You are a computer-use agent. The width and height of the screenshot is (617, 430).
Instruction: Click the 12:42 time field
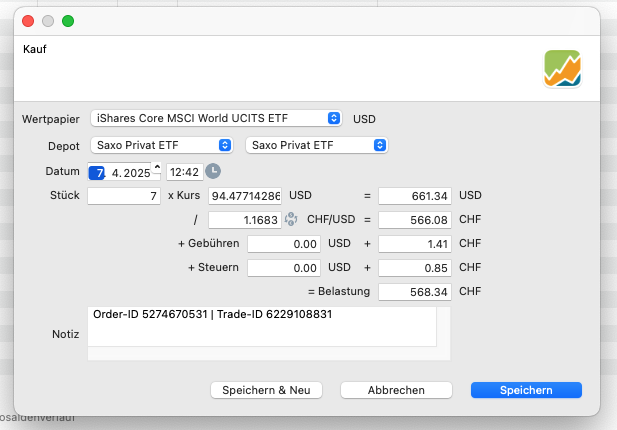point(184,171)
